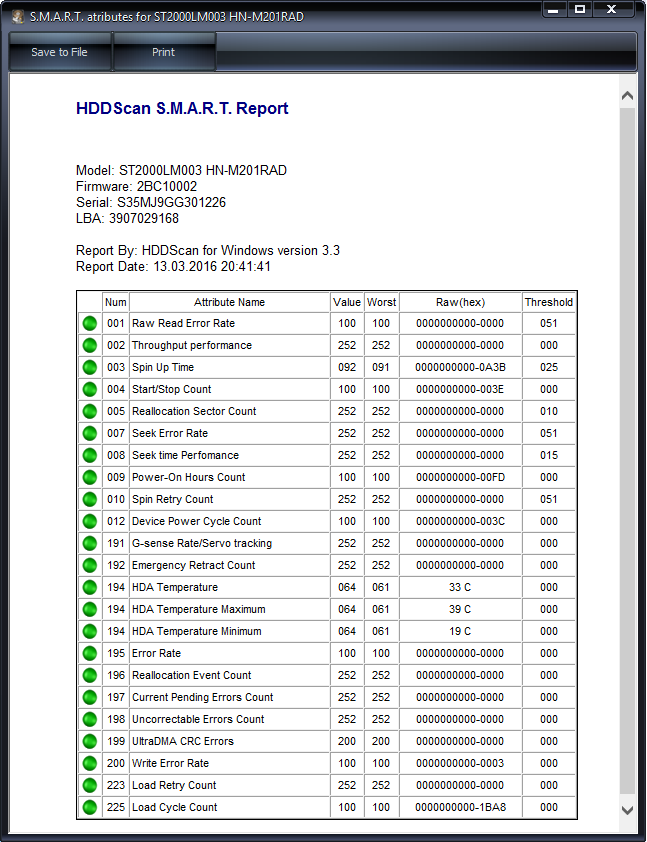Maximize the S.M.A.R.T. attributes window
Screen dimensions: 647x842
pyautogui.click(x=580, y=9)
